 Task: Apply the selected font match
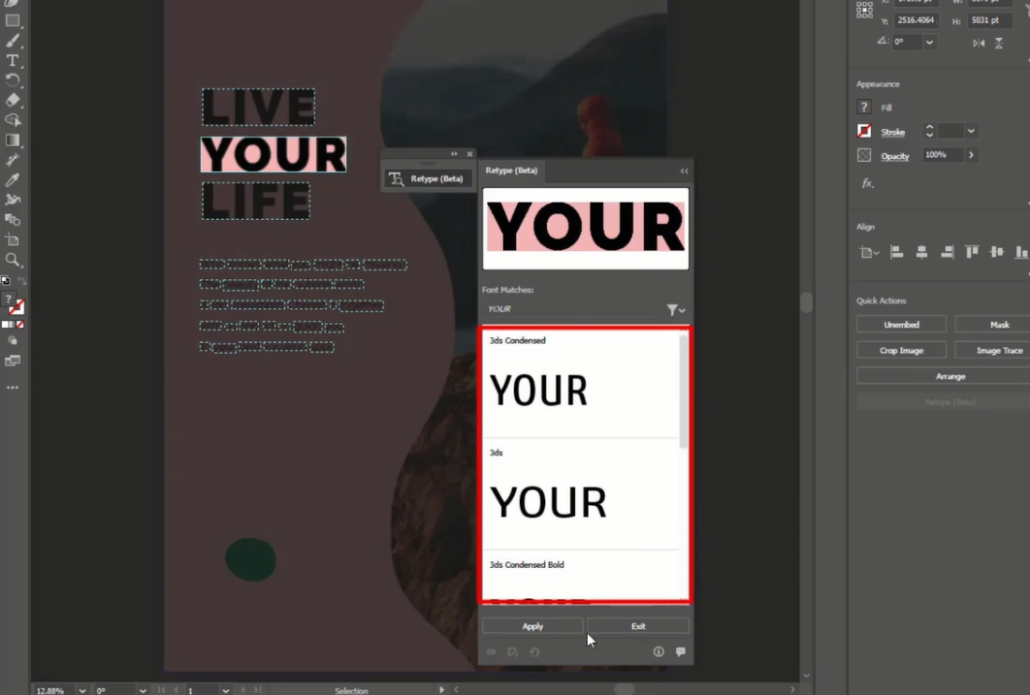tap(532, 626)
